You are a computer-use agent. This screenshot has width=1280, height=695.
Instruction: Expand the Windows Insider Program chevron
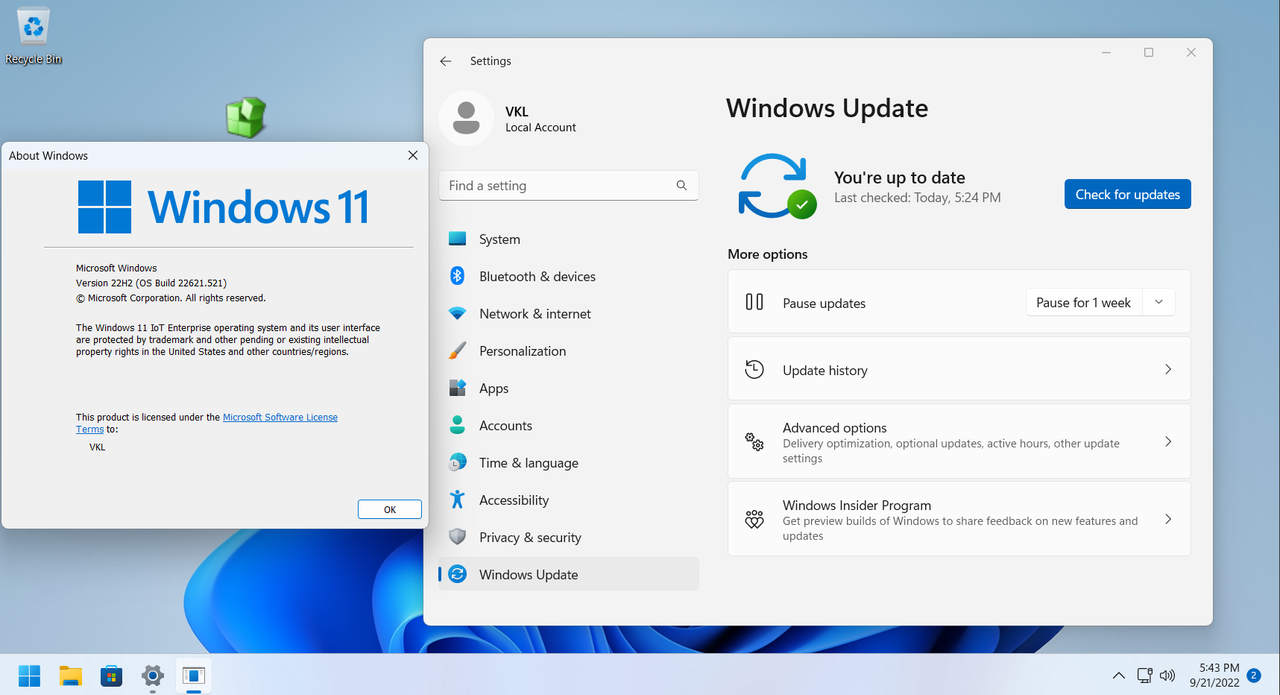(x=1168, y=519)
